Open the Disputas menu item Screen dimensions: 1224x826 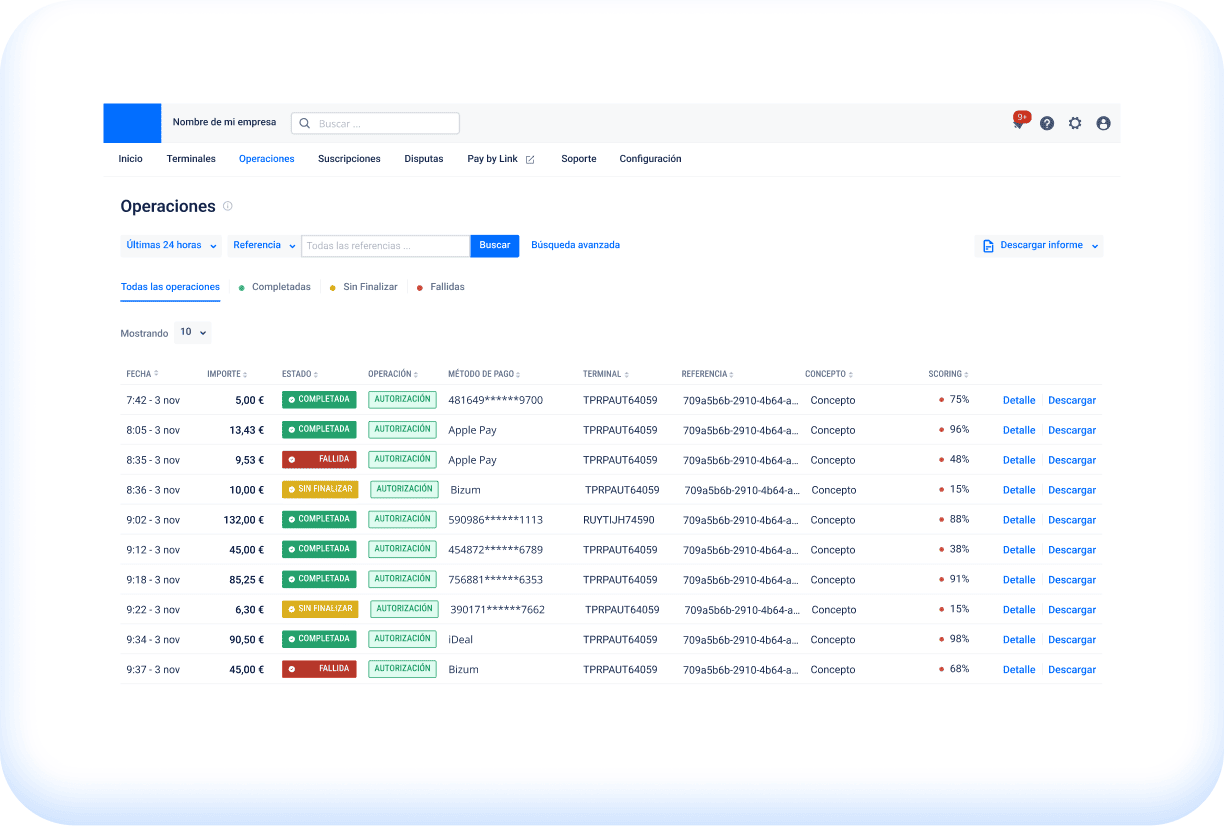(x=424, y=159)
